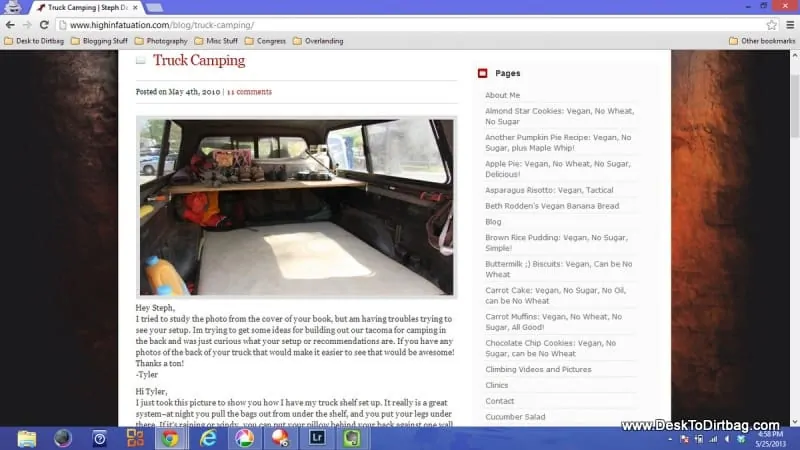The image size is (800, 450).
Task: Open the 11 comments link
Action: tap(249, 92)
